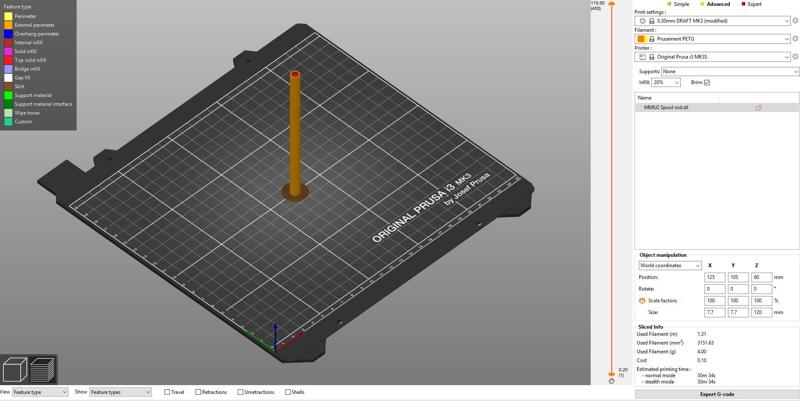Click Export G-code button

click(717, 394)
